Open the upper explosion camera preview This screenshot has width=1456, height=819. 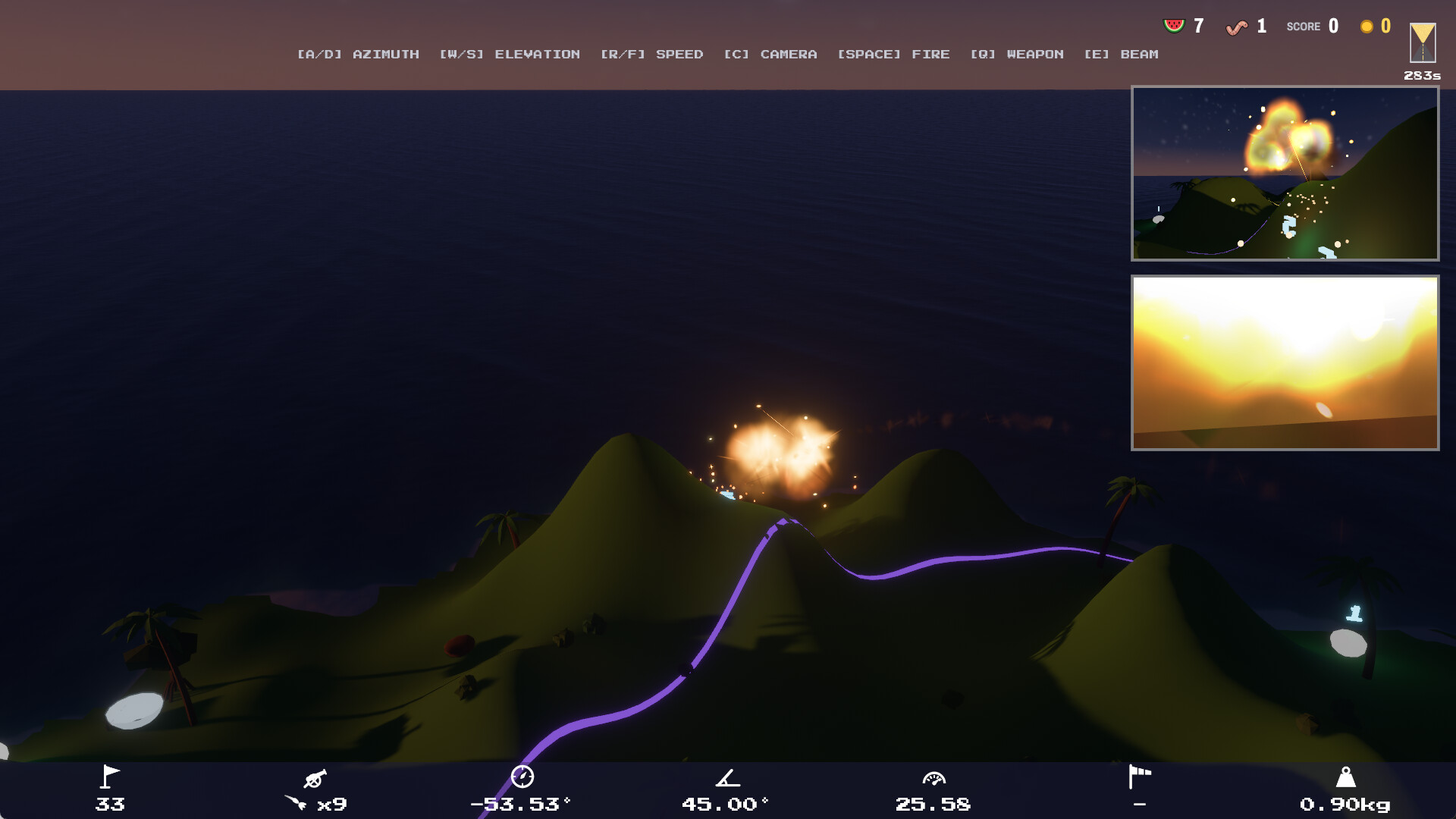(x=1285, y=173)
